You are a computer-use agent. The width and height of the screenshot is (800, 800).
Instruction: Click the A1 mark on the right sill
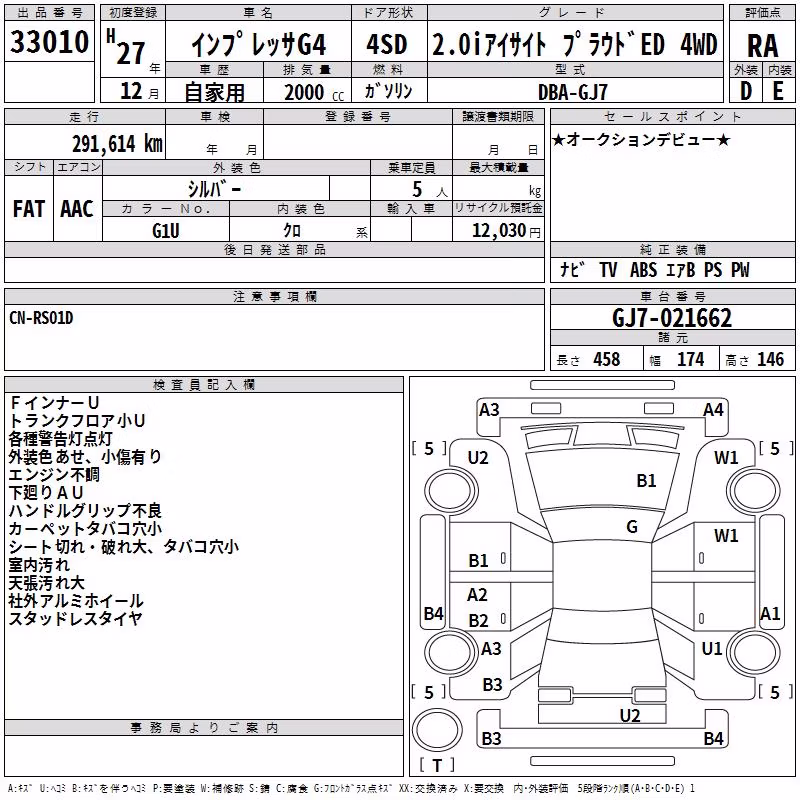click(x=770, y=613)
